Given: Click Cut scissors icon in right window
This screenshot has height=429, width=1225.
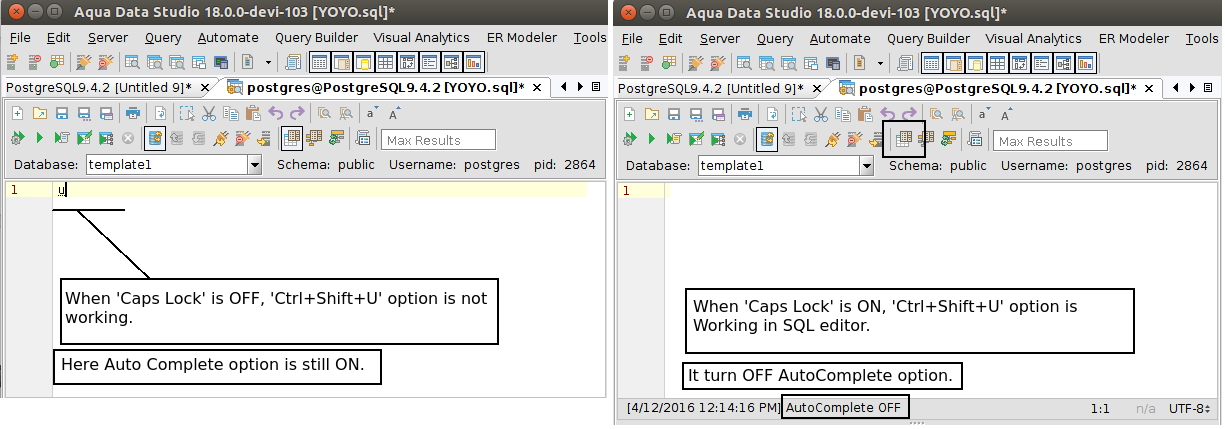Looking at the screenshot, I should [820, 113].
